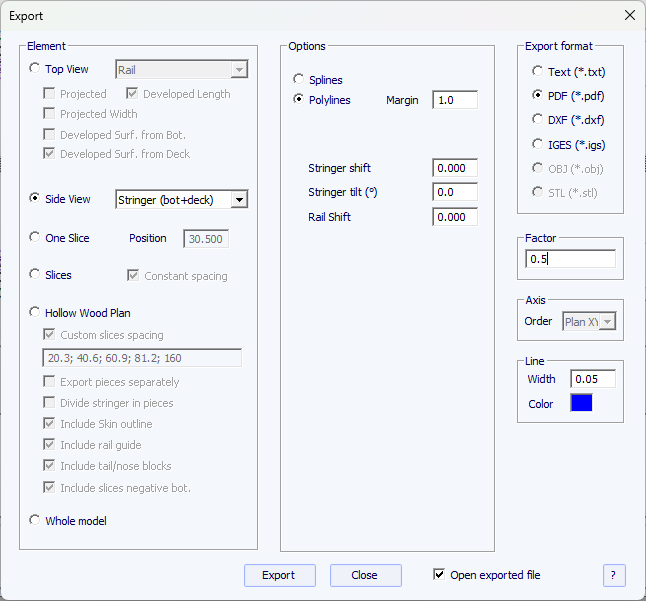Toggle Open exported file checkbox
This screenshot has height=601, width=646.
(439, 575)
